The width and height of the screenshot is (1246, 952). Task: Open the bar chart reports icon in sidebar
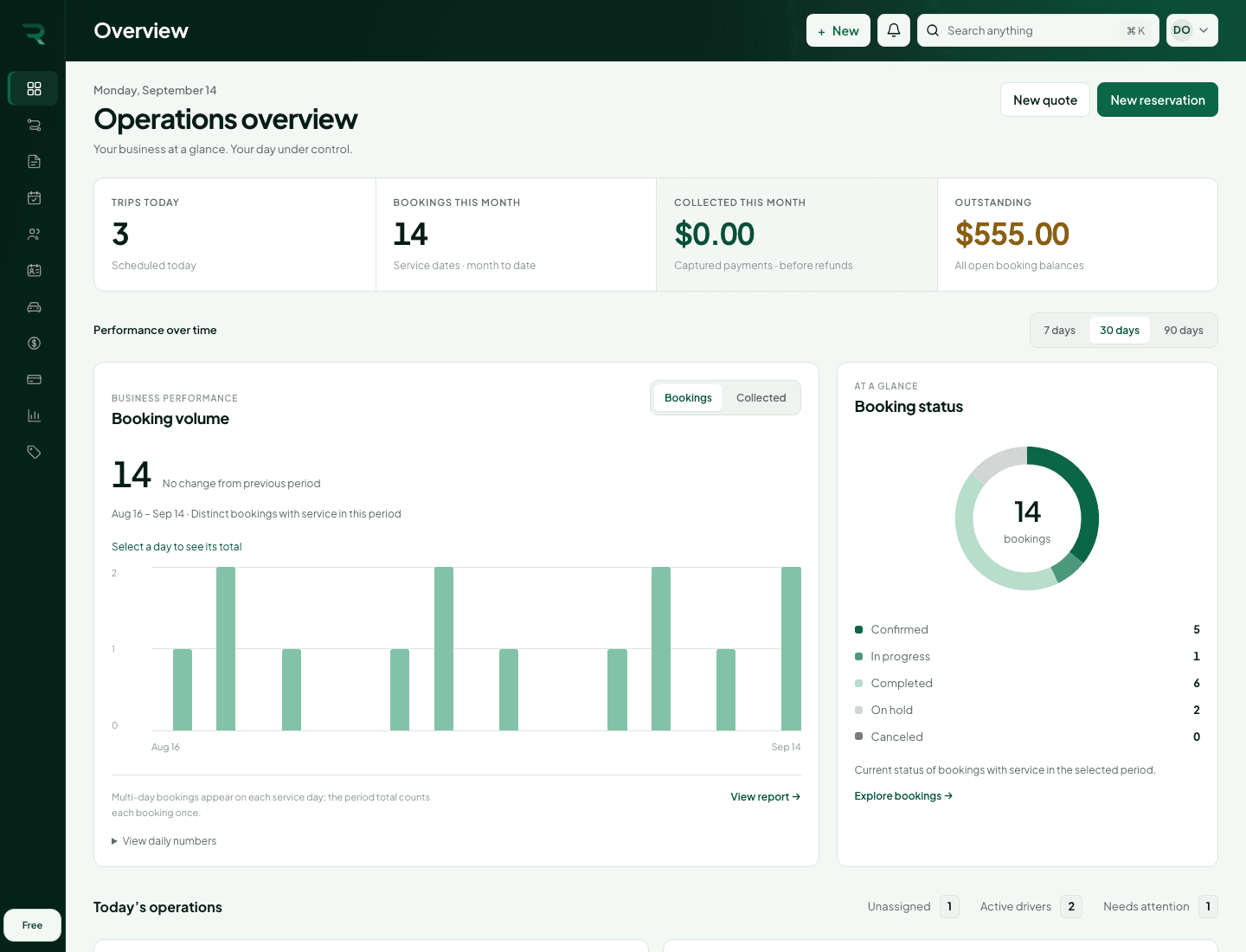[x=34, y=415]
